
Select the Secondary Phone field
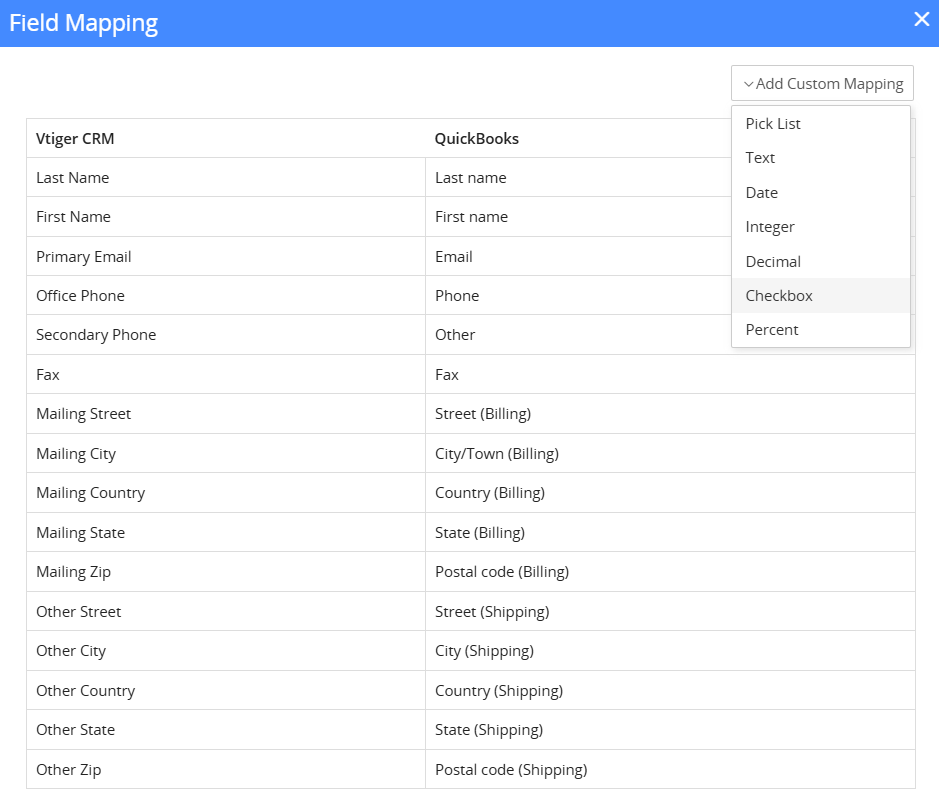(x=226, y=335)
